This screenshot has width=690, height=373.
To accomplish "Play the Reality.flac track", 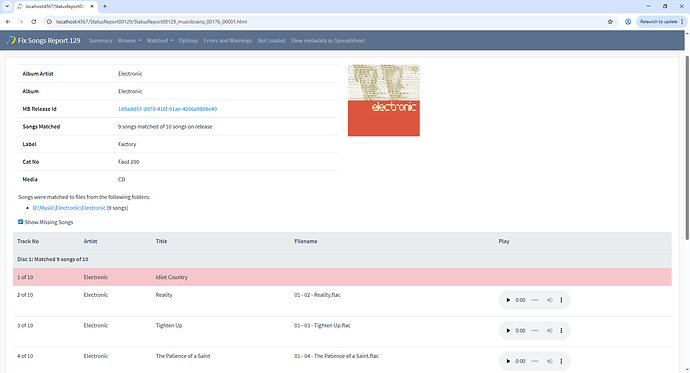I will click(x=508, y=300).
